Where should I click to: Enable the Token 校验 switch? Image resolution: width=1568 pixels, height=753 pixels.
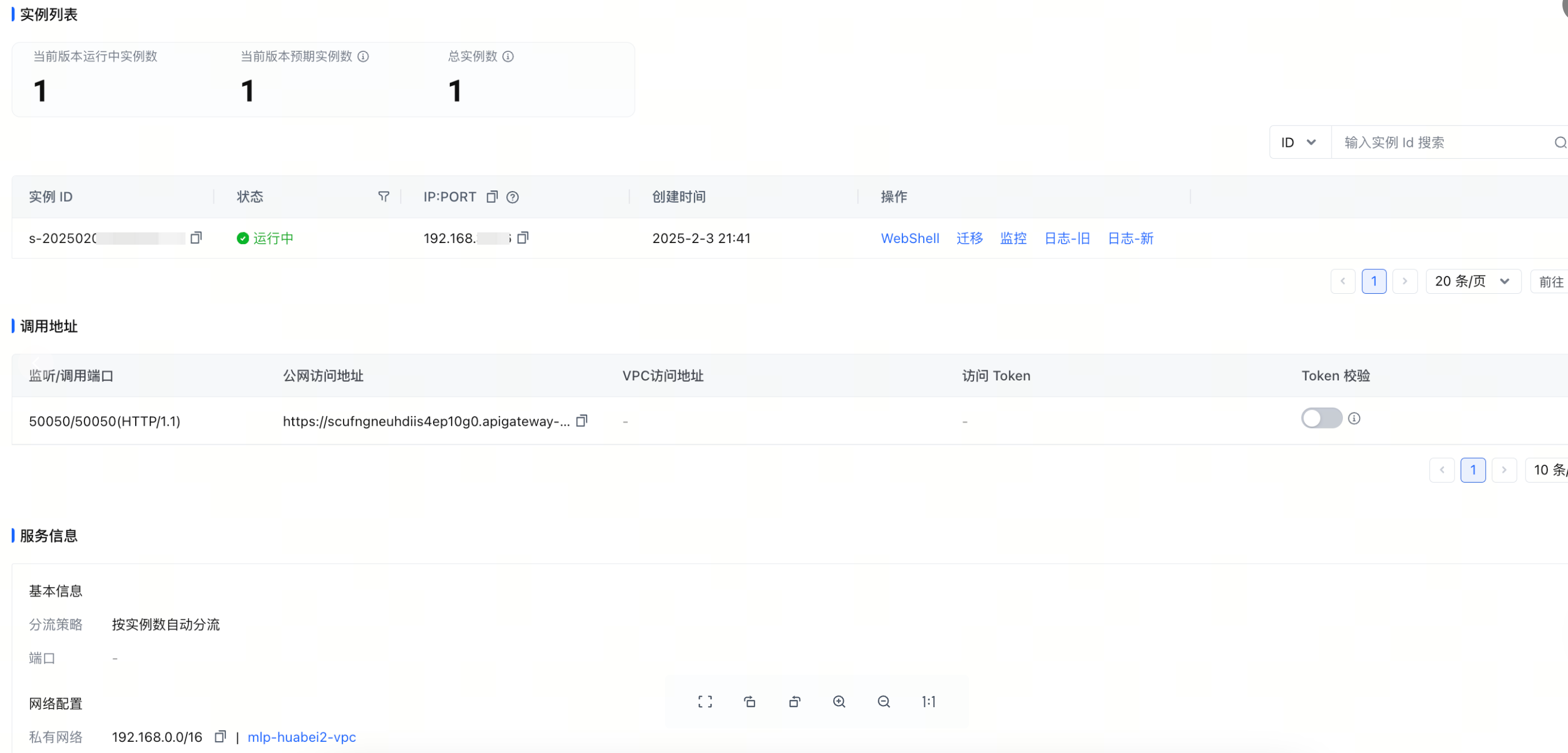point(1322,418)
